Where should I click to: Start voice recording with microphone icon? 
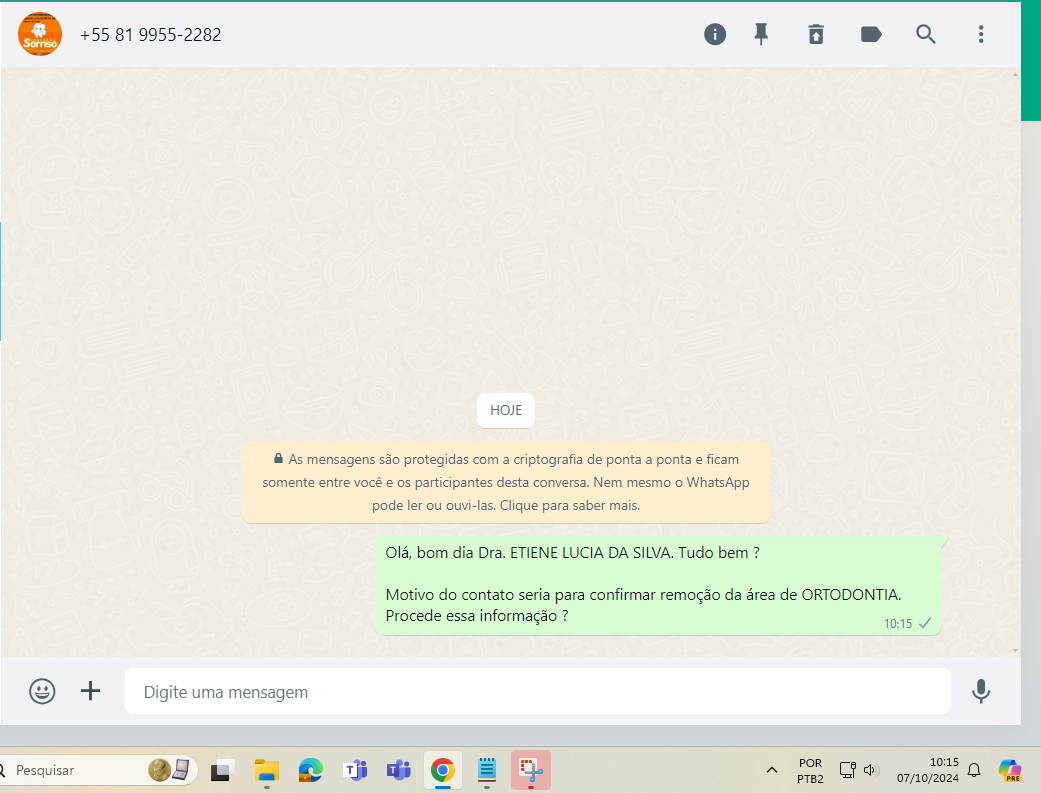pos(981,691)
